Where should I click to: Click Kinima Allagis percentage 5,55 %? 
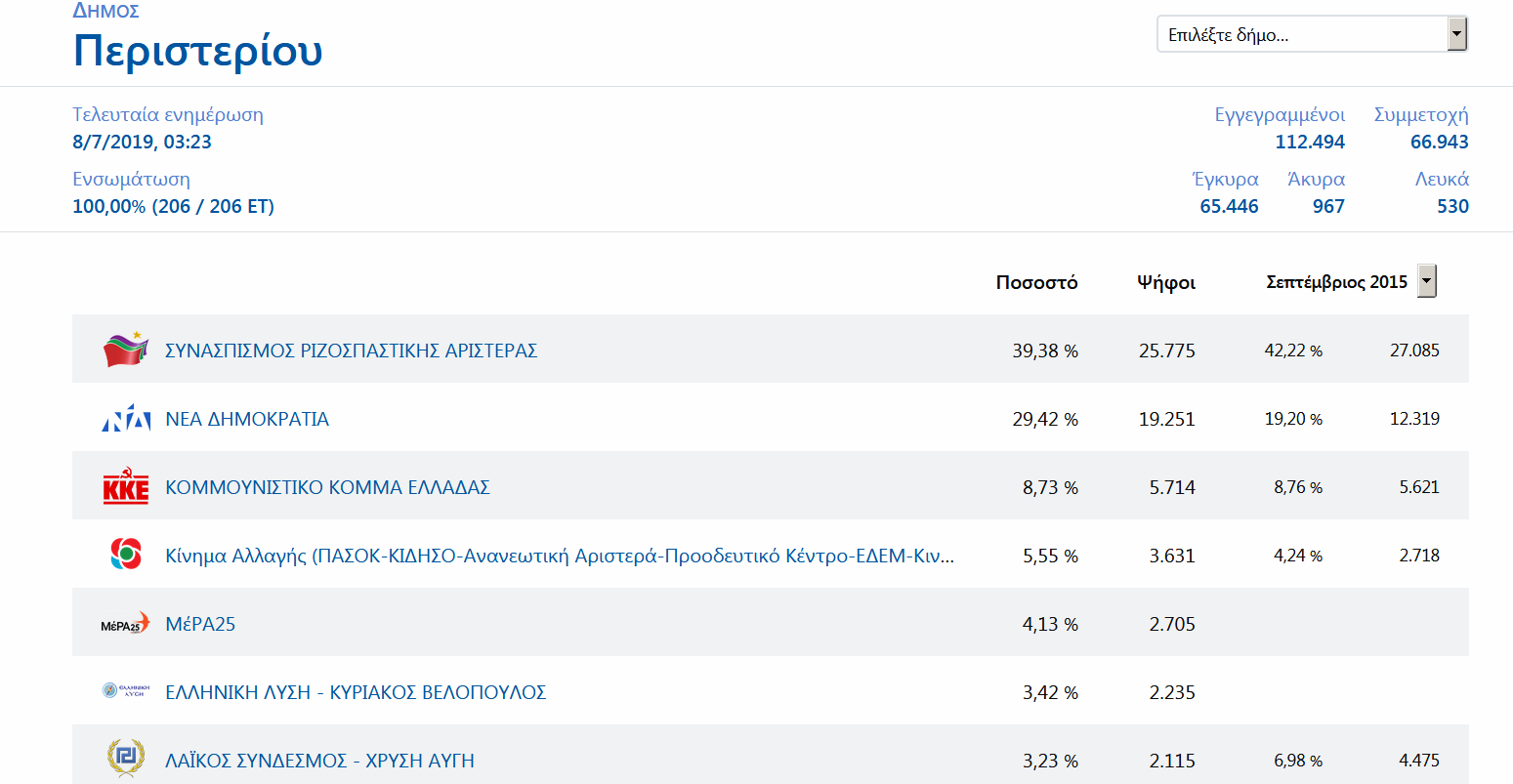click(1051, 556)
